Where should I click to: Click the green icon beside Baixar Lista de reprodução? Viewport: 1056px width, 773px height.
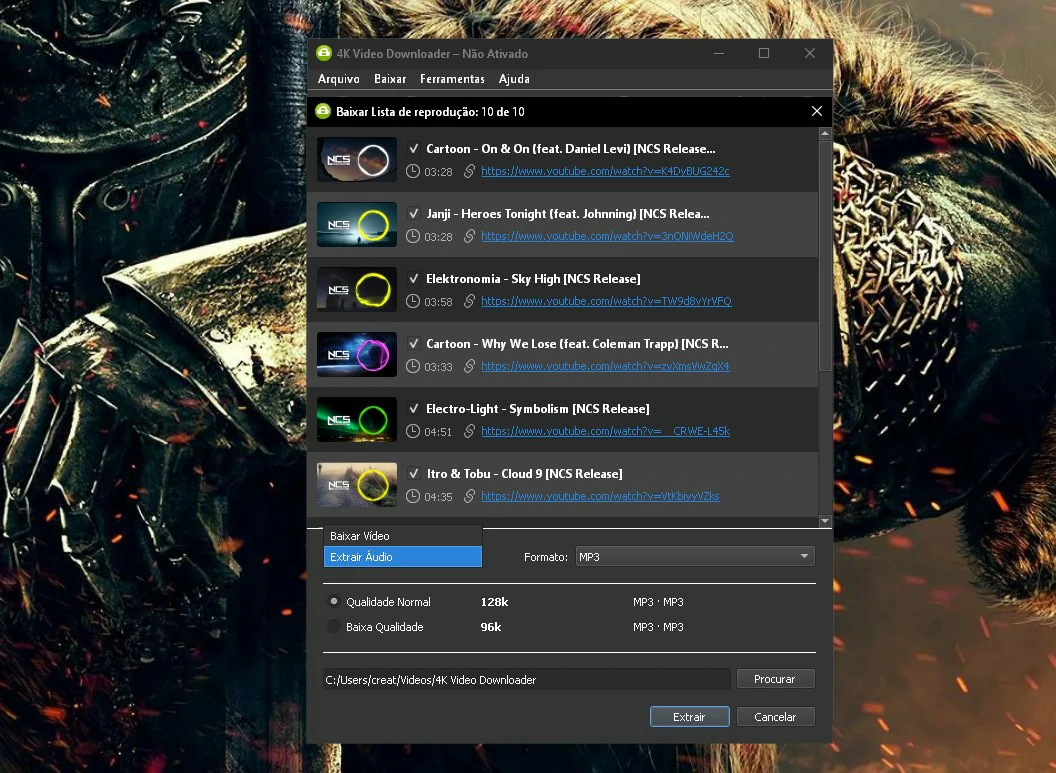[x=323, y=111]
